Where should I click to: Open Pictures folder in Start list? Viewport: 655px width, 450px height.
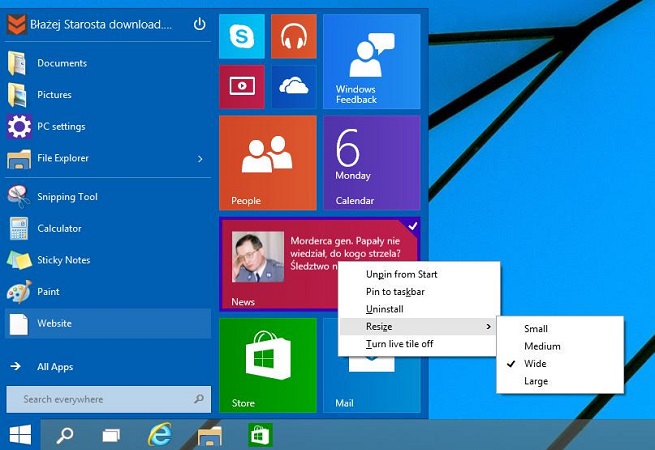coord(108,95)
